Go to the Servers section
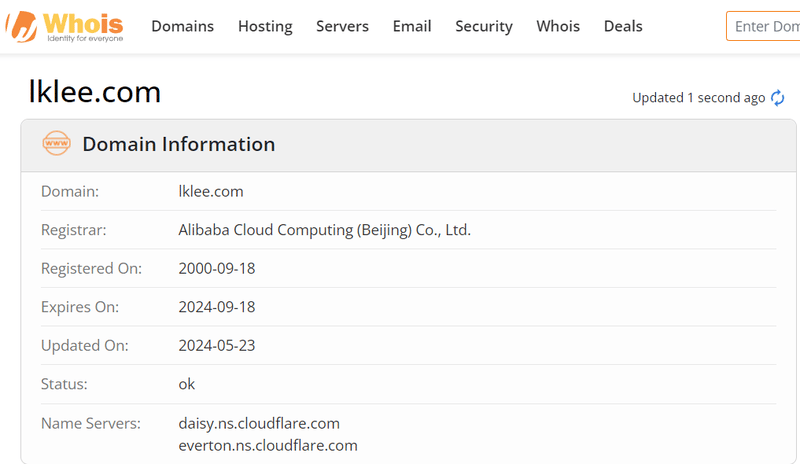 click(x=342, y=26)
